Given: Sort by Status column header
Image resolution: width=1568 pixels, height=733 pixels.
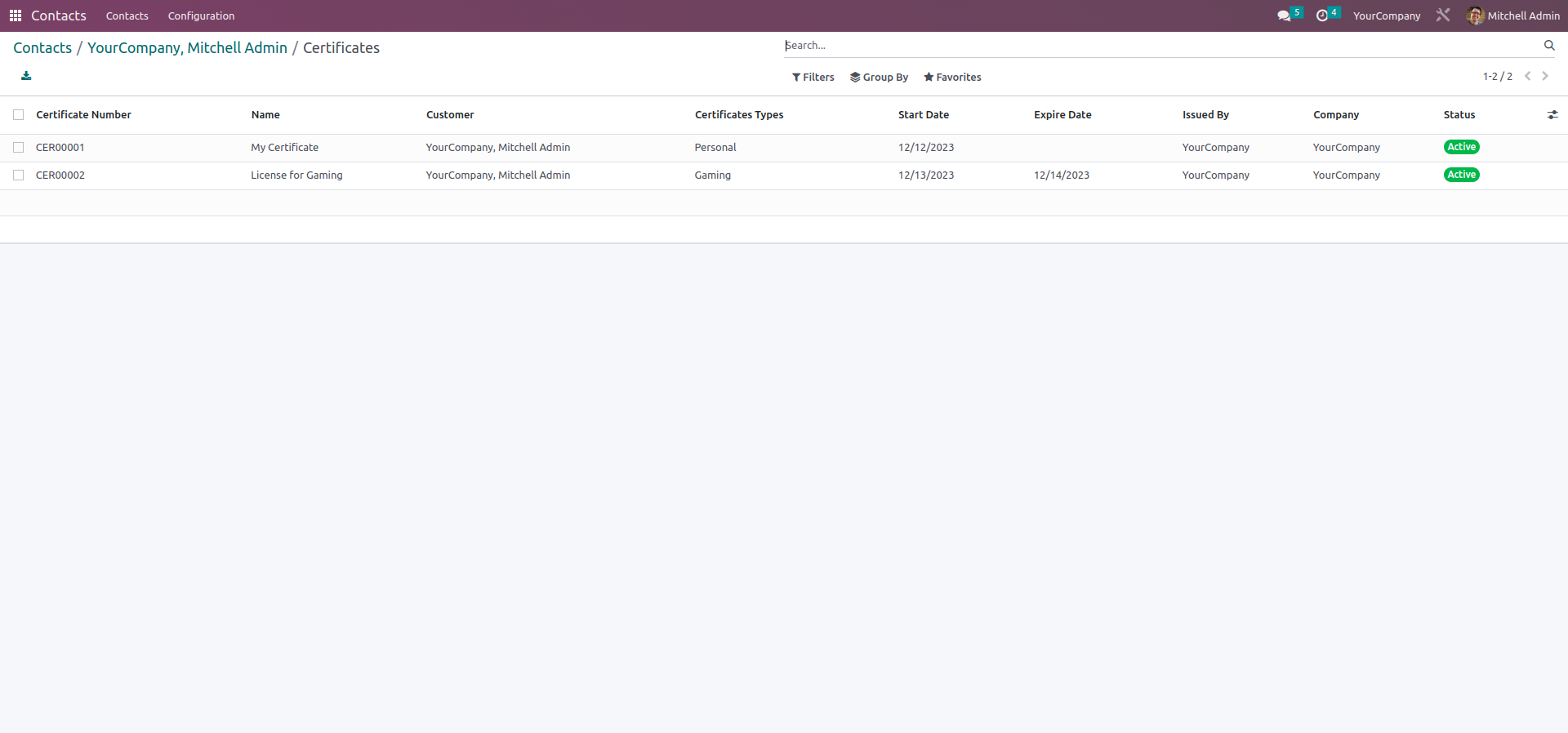Looking at the screenshot, I should coord(1459,115).
